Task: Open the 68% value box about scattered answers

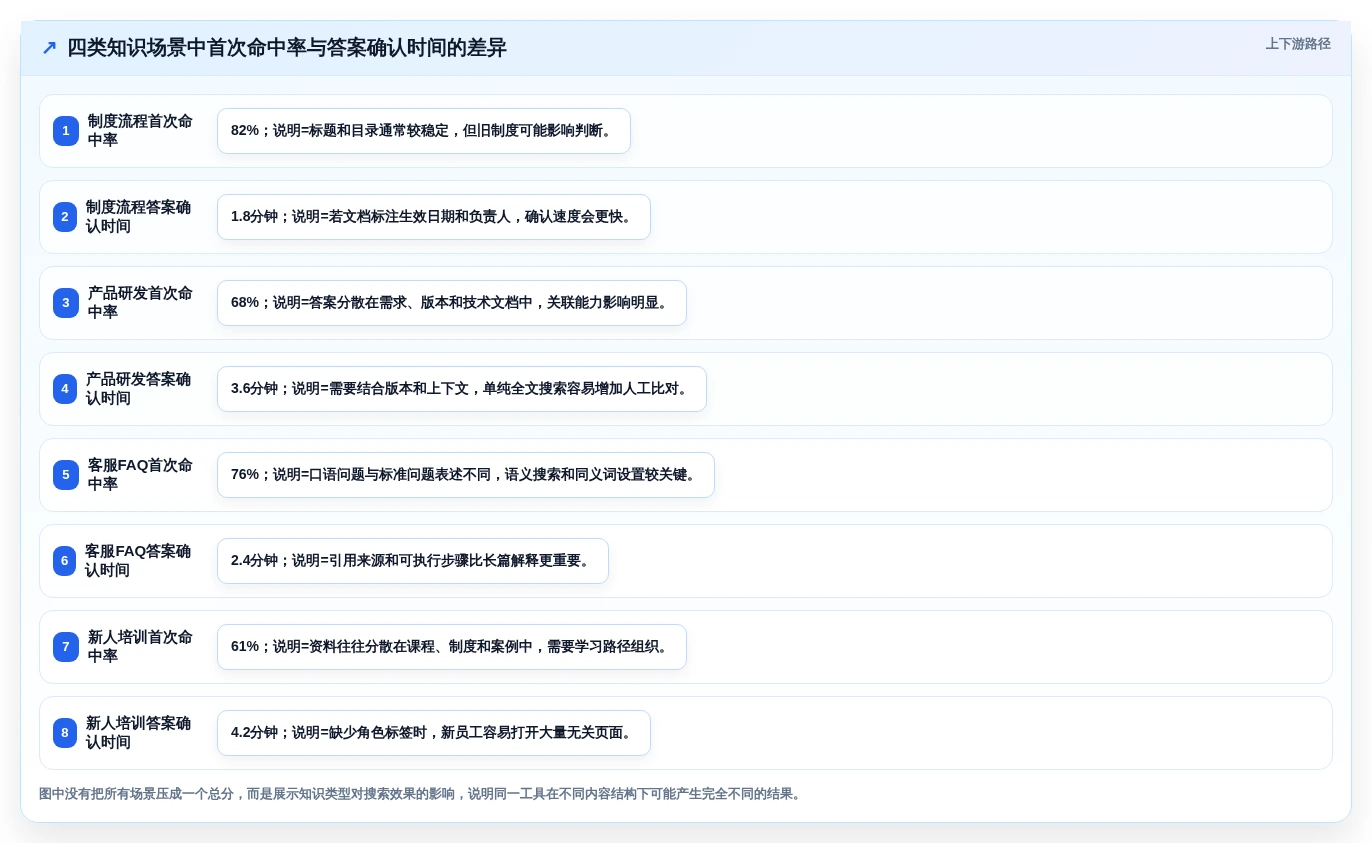Action: 452,303
